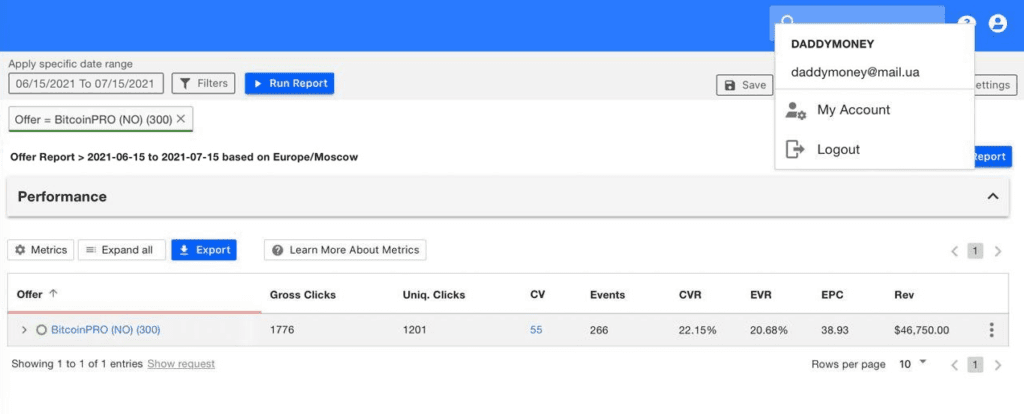Run the report
This screenshot has height=414, width=1024.
pos(289,84)
